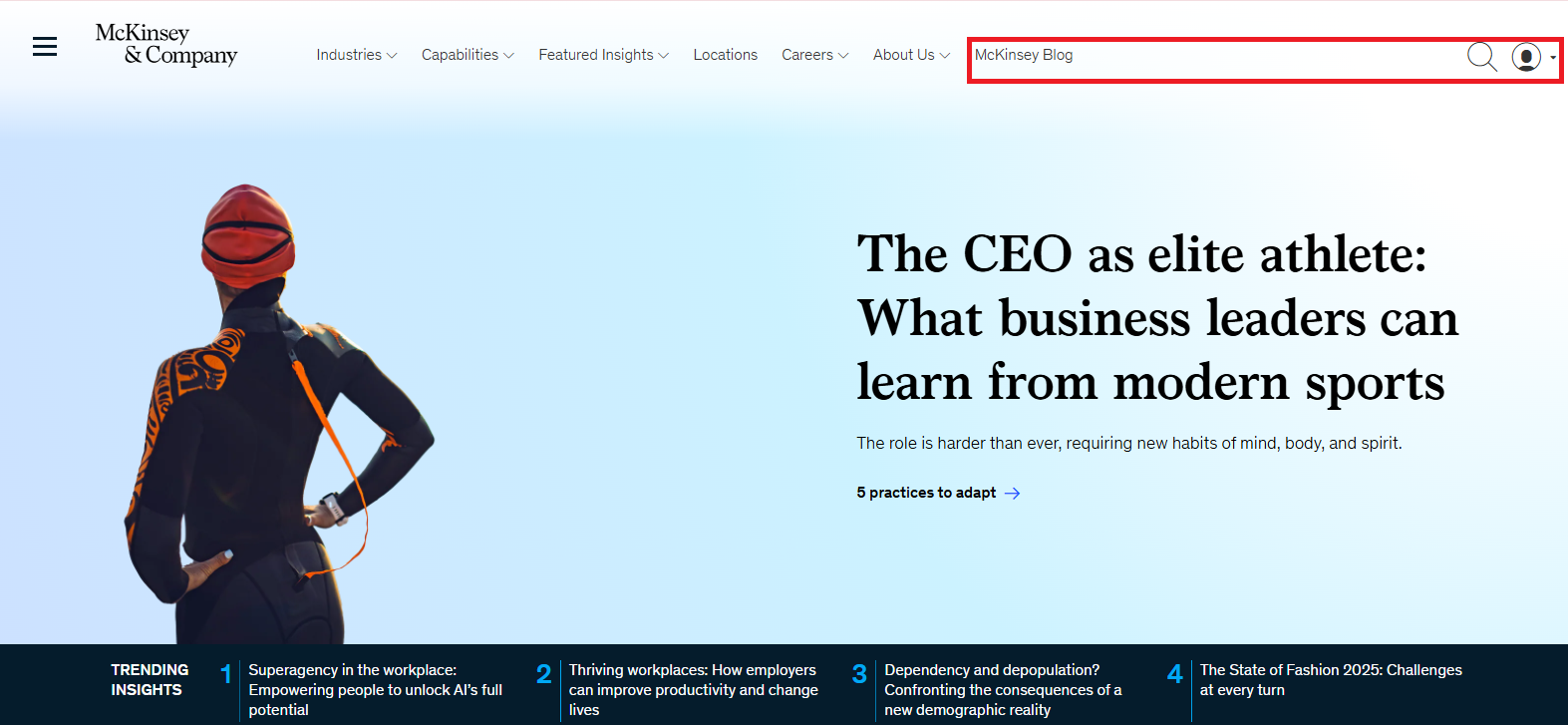Viewport: 1568px width, 725px height.
Task: Click the 5 practices to adapt link
Action: [x=926, y=493]
